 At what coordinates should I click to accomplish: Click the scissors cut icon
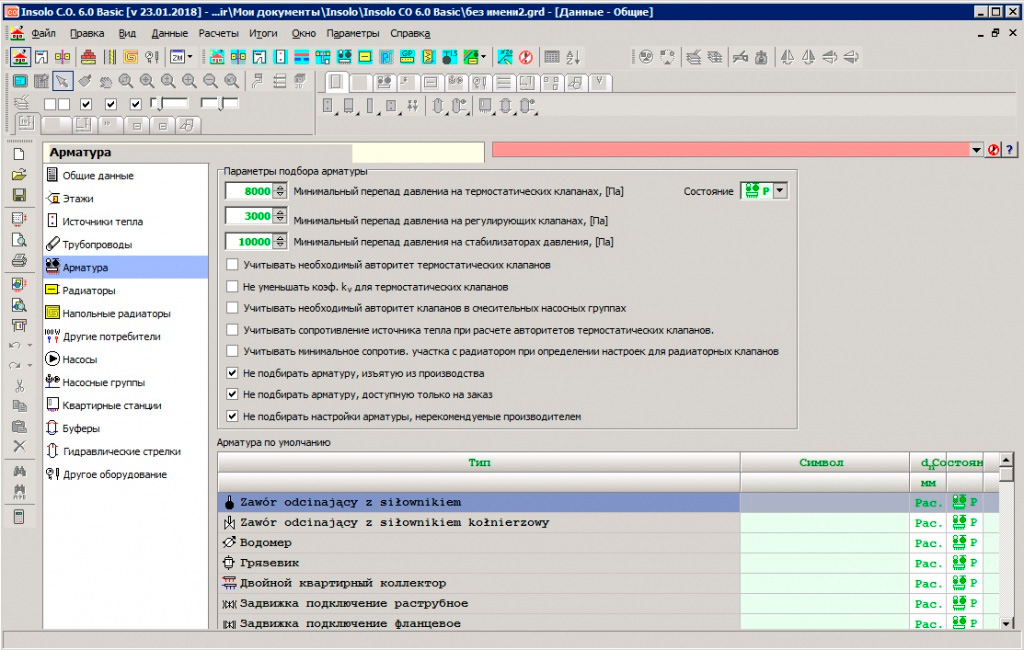(x=19, y=385)
